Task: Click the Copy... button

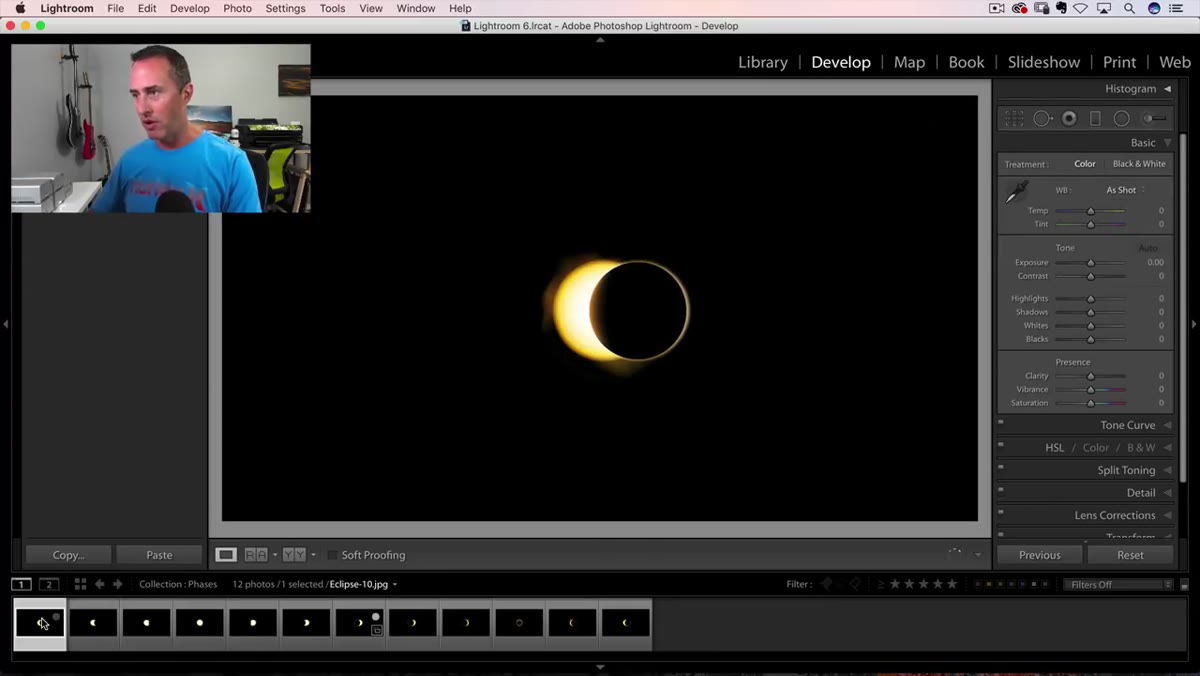Action: pyautogui.click(x=68, y=555)
